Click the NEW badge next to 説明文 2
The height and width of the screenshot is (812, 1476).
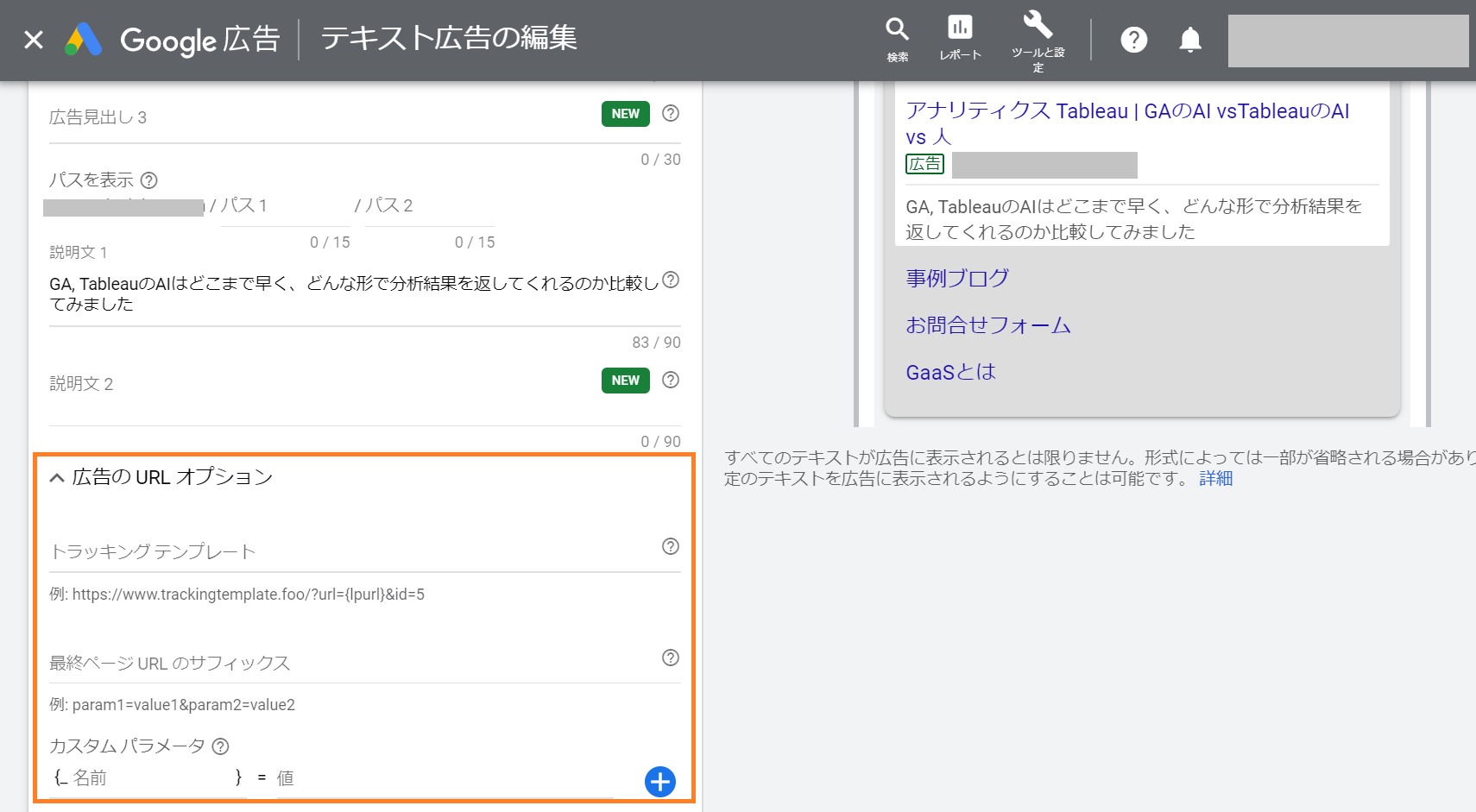coord(626,381)
